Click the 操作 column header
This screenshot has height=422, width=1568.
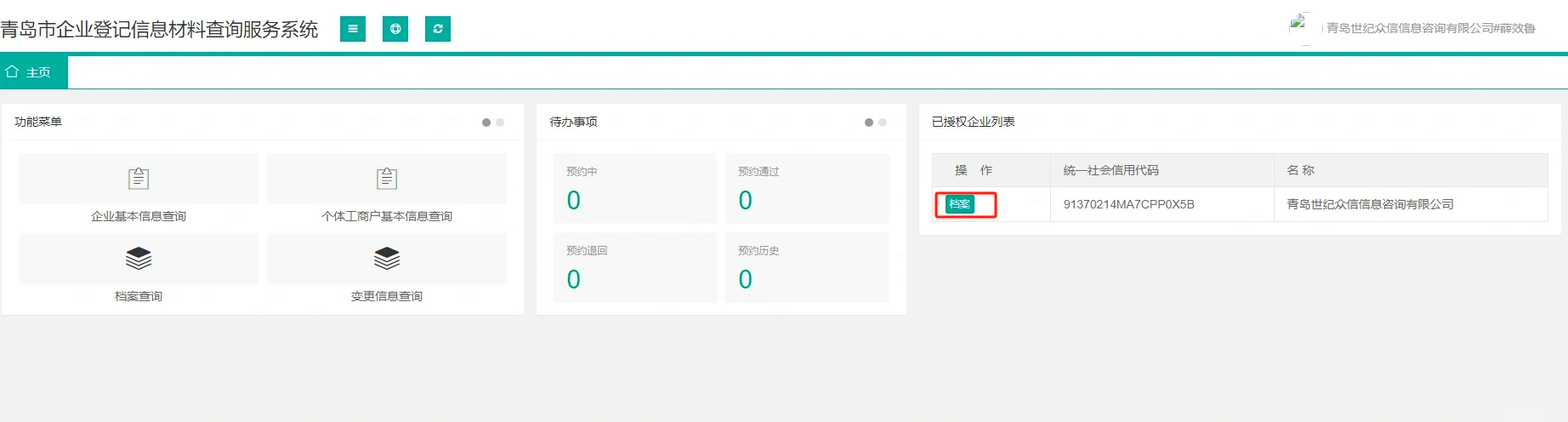(991, 170)
